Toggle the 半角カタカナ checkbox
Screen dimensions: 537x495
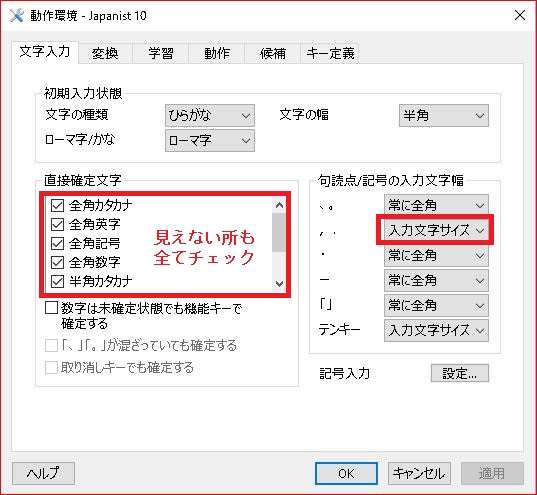[57, 282]
